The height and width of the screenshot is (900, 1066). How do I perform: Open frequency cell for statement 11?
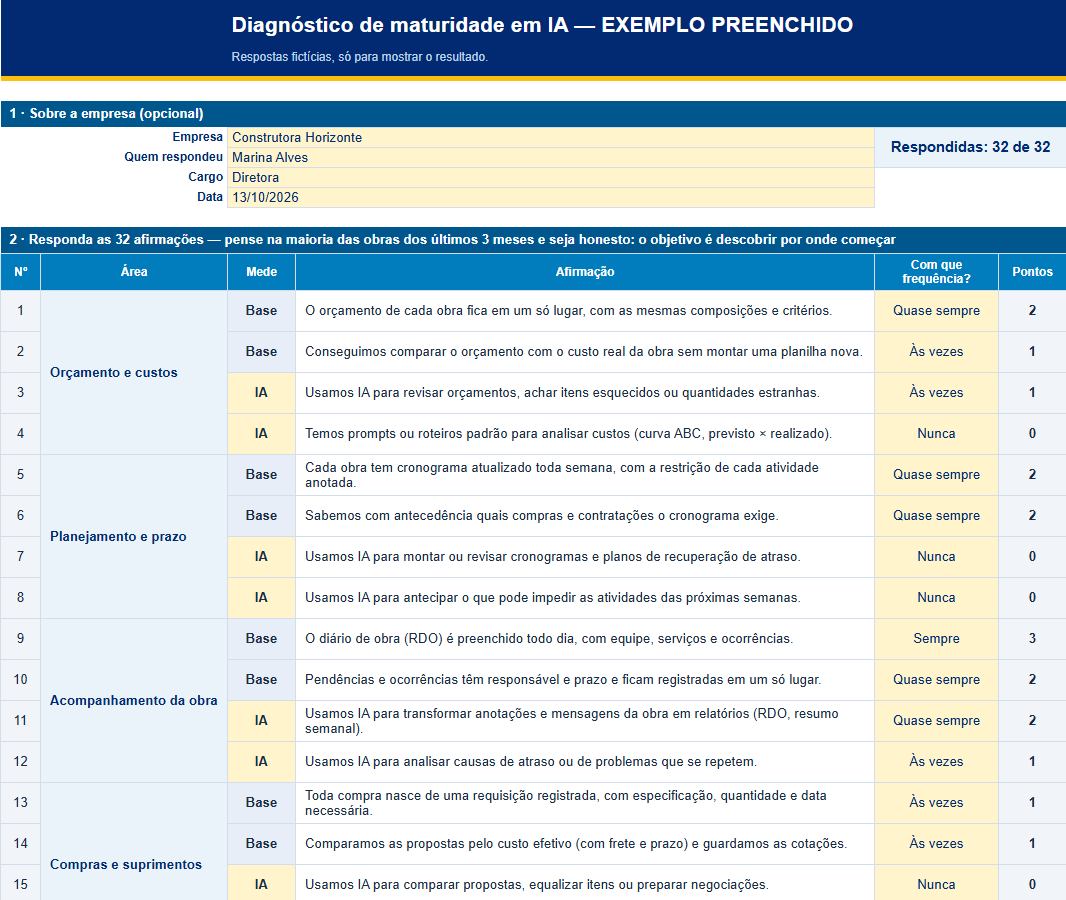click(x=936, y=721)
